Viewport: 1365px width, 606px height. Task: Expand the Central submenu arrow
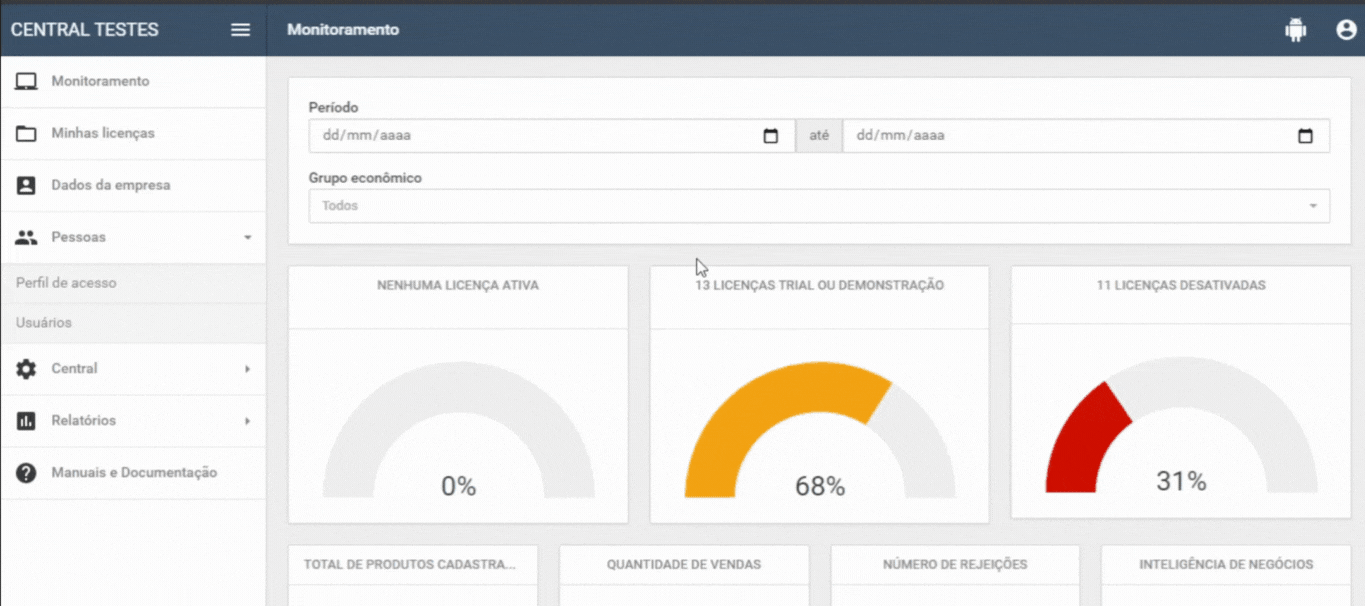pyautogui.click(x=247, y=369)
